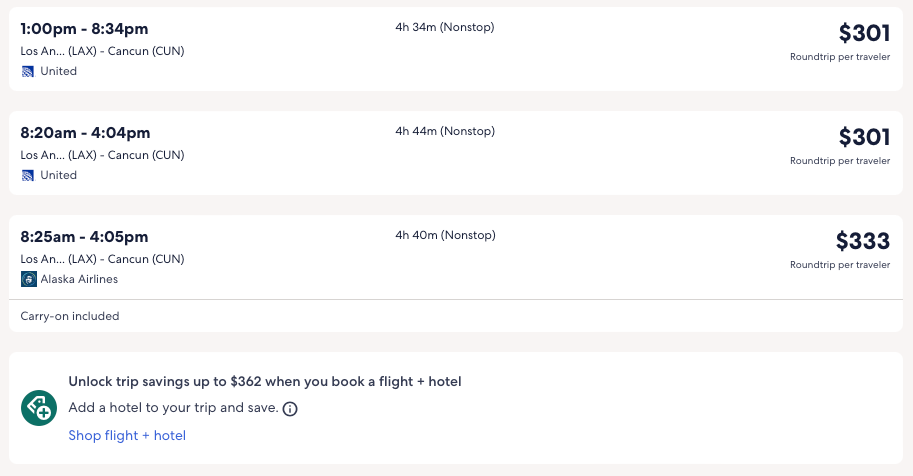This screenshot has width=913, height=476.
Task: Click the Alaska Airlines carrier name
Action: pos(79,279)
